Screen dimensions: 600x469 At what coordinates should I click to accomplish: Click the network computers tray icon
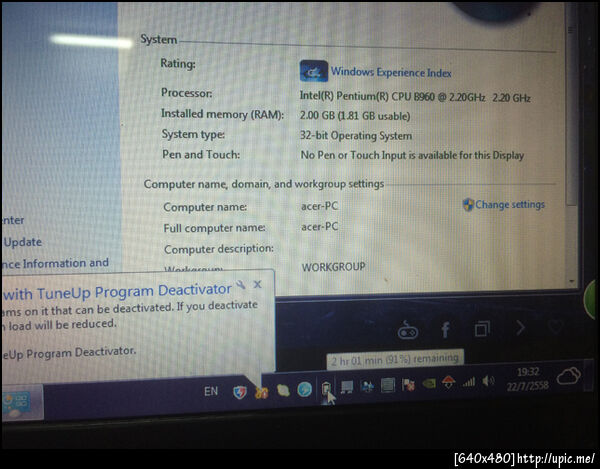coord(367,386)
